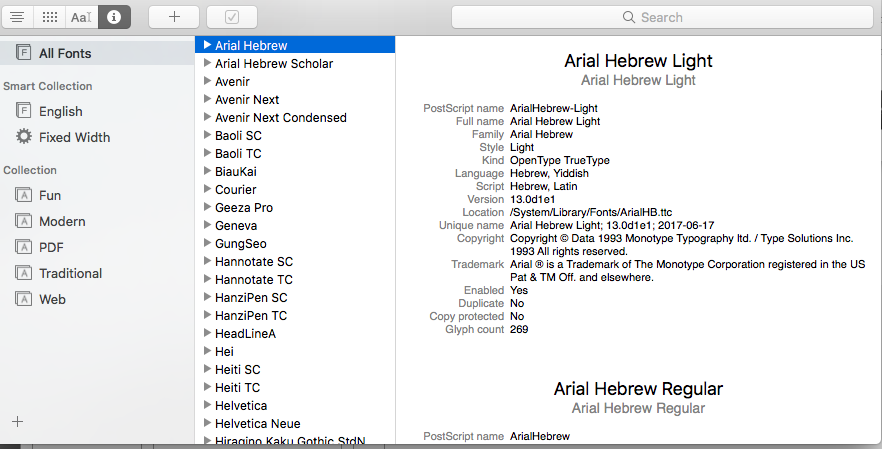Switch to custom text preview mode
882x449 pixels.
82,17
